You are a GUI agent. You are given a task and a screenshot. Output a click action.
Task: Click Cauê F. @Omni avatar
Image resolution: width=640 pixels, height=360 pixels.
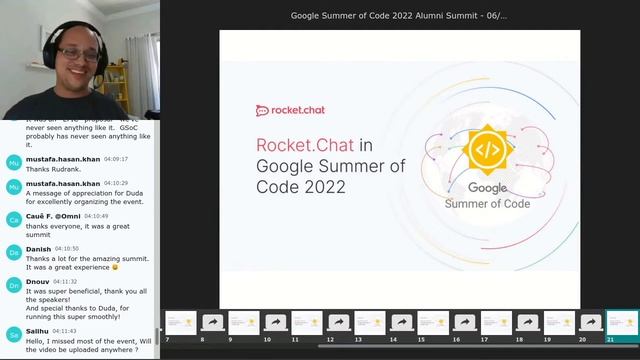click(x=14, y=220)
